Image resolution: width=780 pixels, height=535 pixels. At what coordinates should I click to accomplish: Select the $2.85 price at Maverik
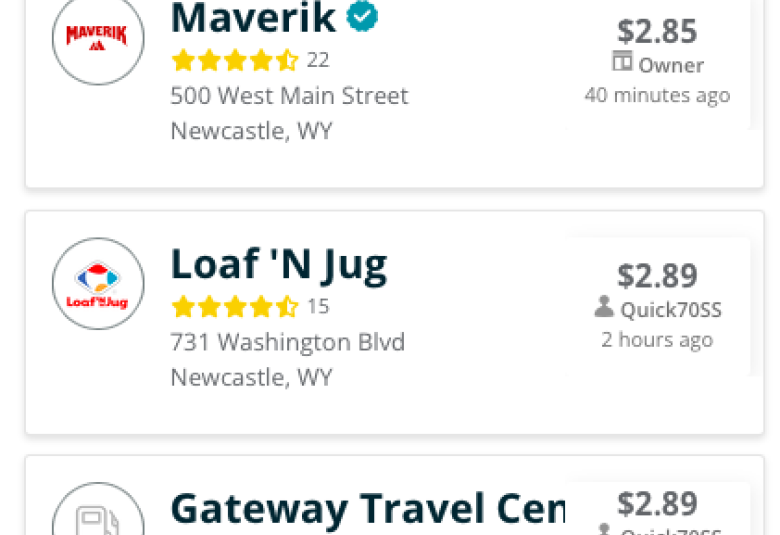pos(657,31)
